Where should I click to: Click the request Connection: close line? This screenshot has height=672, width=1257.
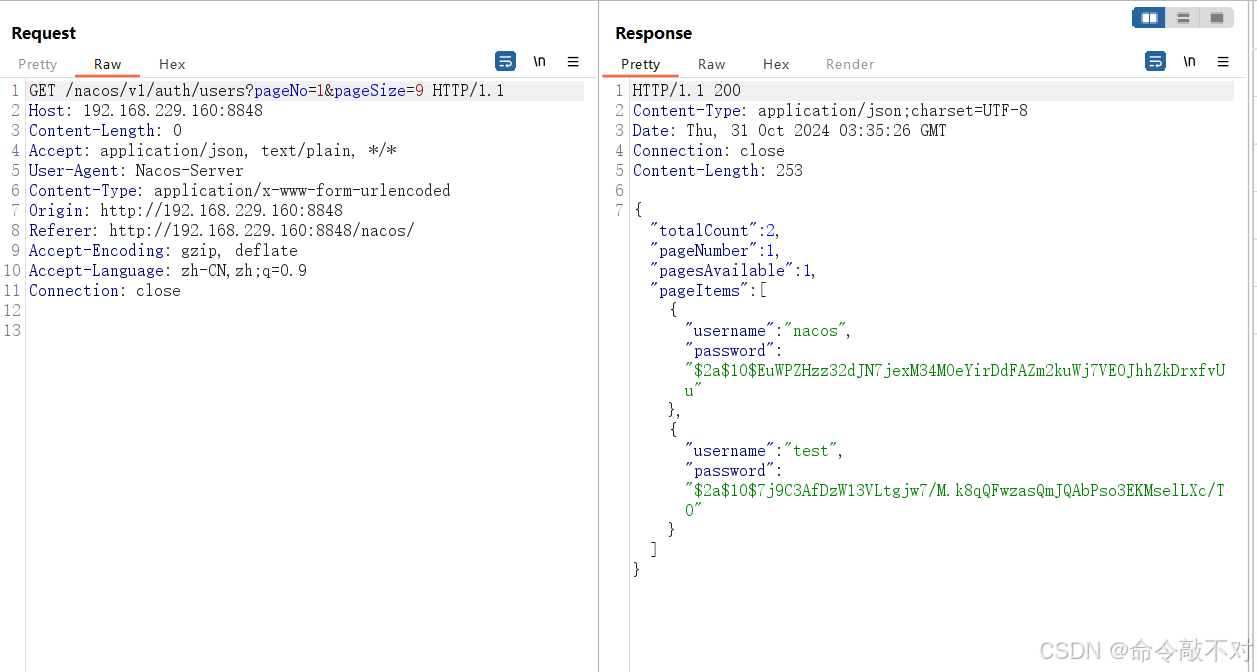pos(105,291)
